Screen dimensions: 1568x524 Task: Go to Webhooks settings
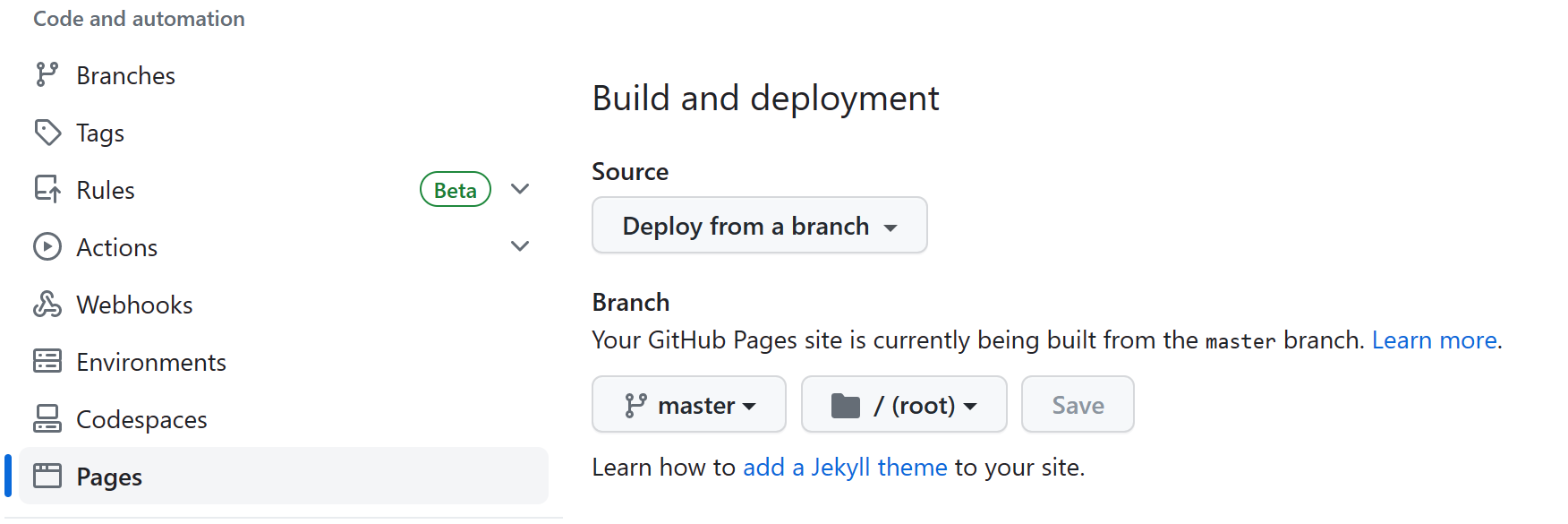(x=134, y=305)
